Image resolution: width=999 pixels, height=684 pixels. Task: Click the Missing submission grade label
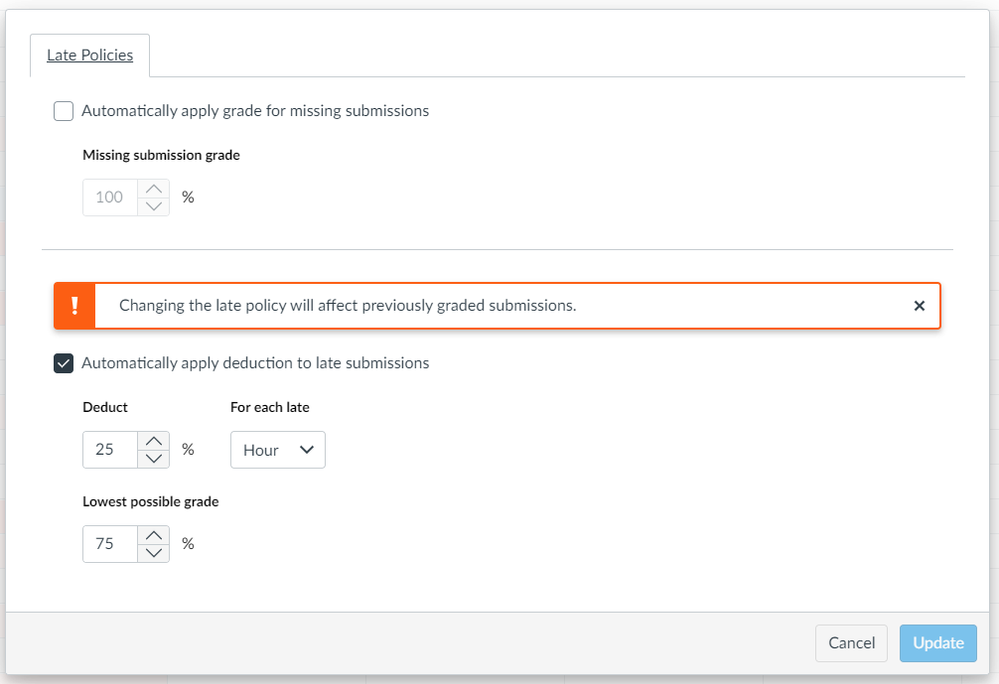click(161, 155)
